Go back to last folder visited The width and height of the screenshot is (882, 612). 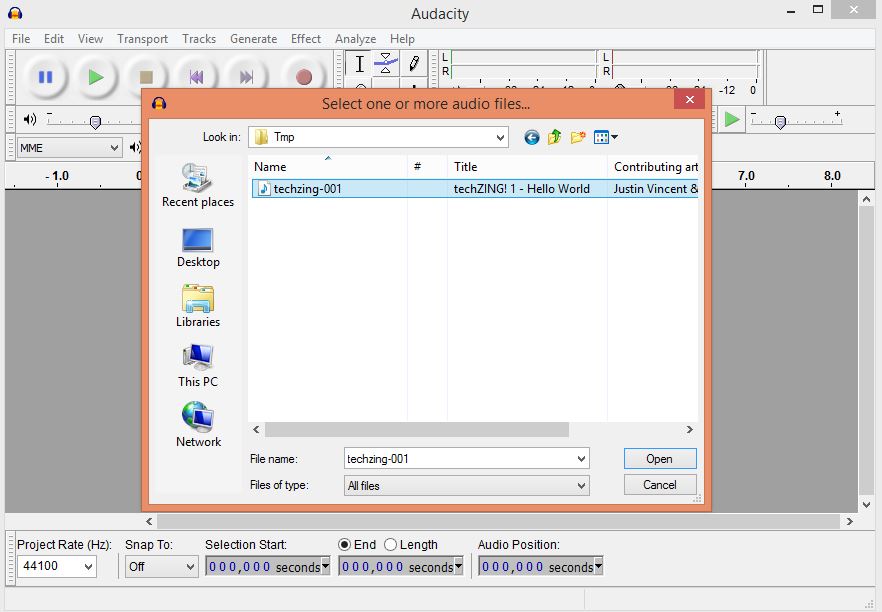[532, 137]
